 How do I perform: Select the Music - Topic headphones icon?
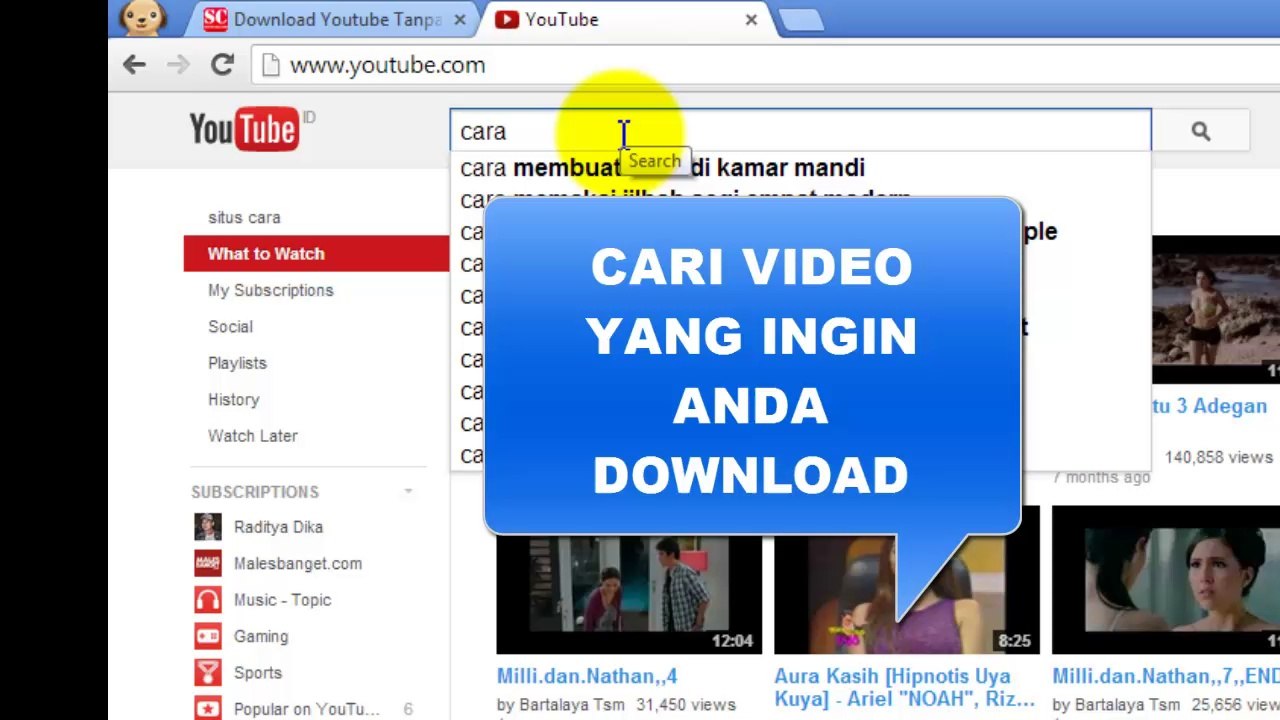pyautogui.click(x=208, y=600)
